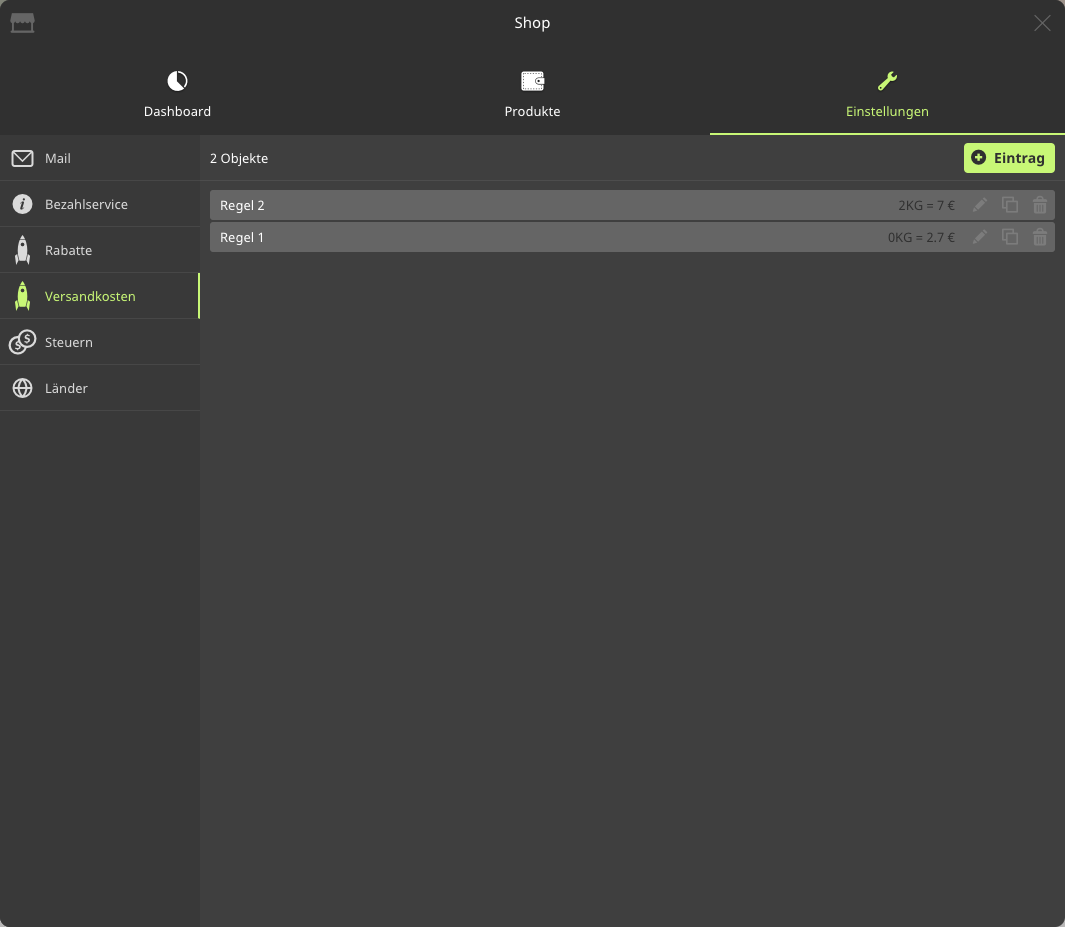Switch to the Produkte tab
The width and height of the screenshot is (1065, 927).
point(532,95)
